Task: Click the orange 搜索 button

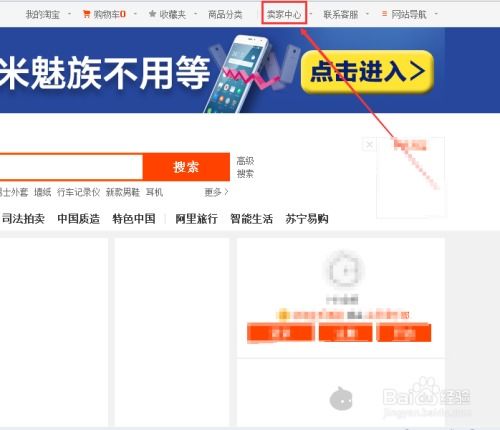Action: pyautogui.click(x=186, y=167)
